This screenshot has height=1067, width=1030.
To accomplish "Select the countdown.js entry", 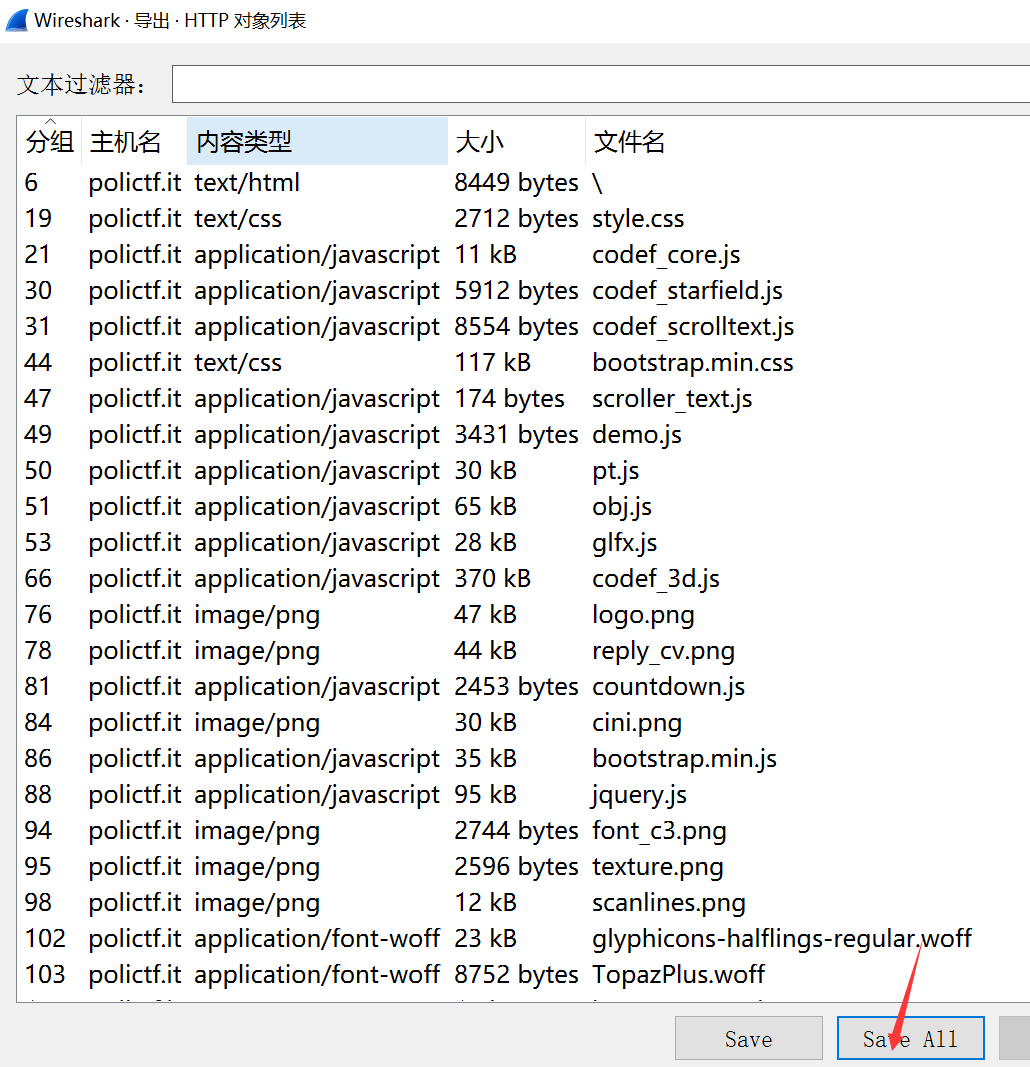I will [x=523, y=687].
